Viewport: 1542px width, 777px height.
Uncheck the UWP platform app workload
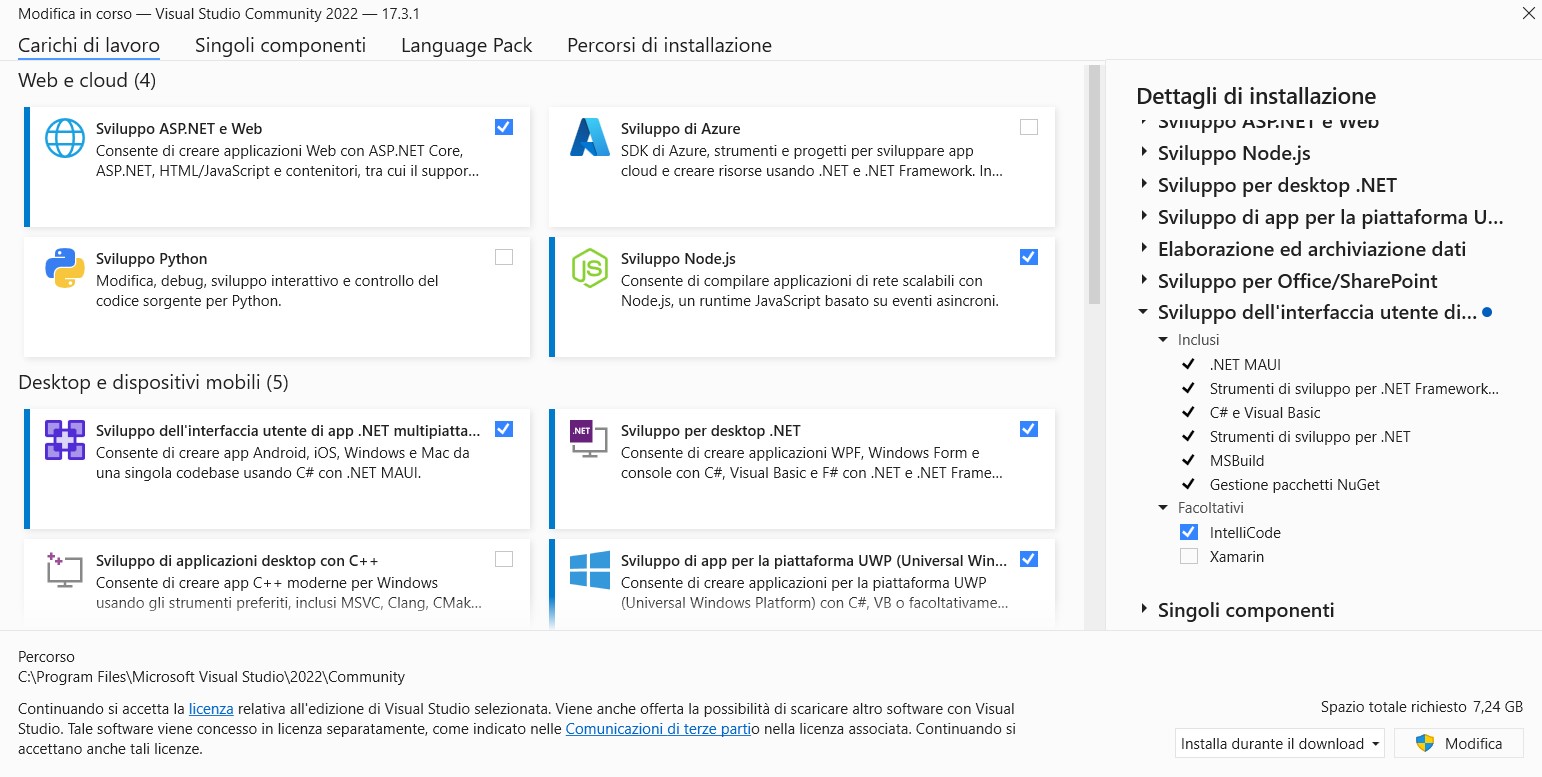coord(1029,559)
